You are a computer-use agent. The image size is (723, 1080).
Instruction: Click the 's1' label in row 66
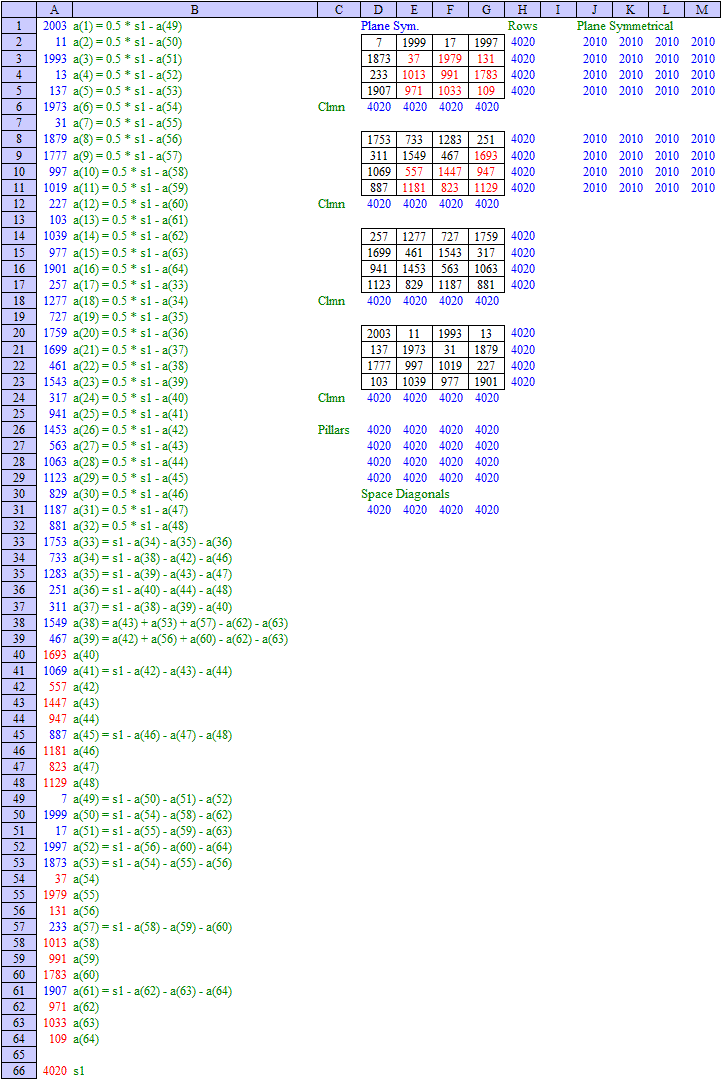tap(79, 1071)
